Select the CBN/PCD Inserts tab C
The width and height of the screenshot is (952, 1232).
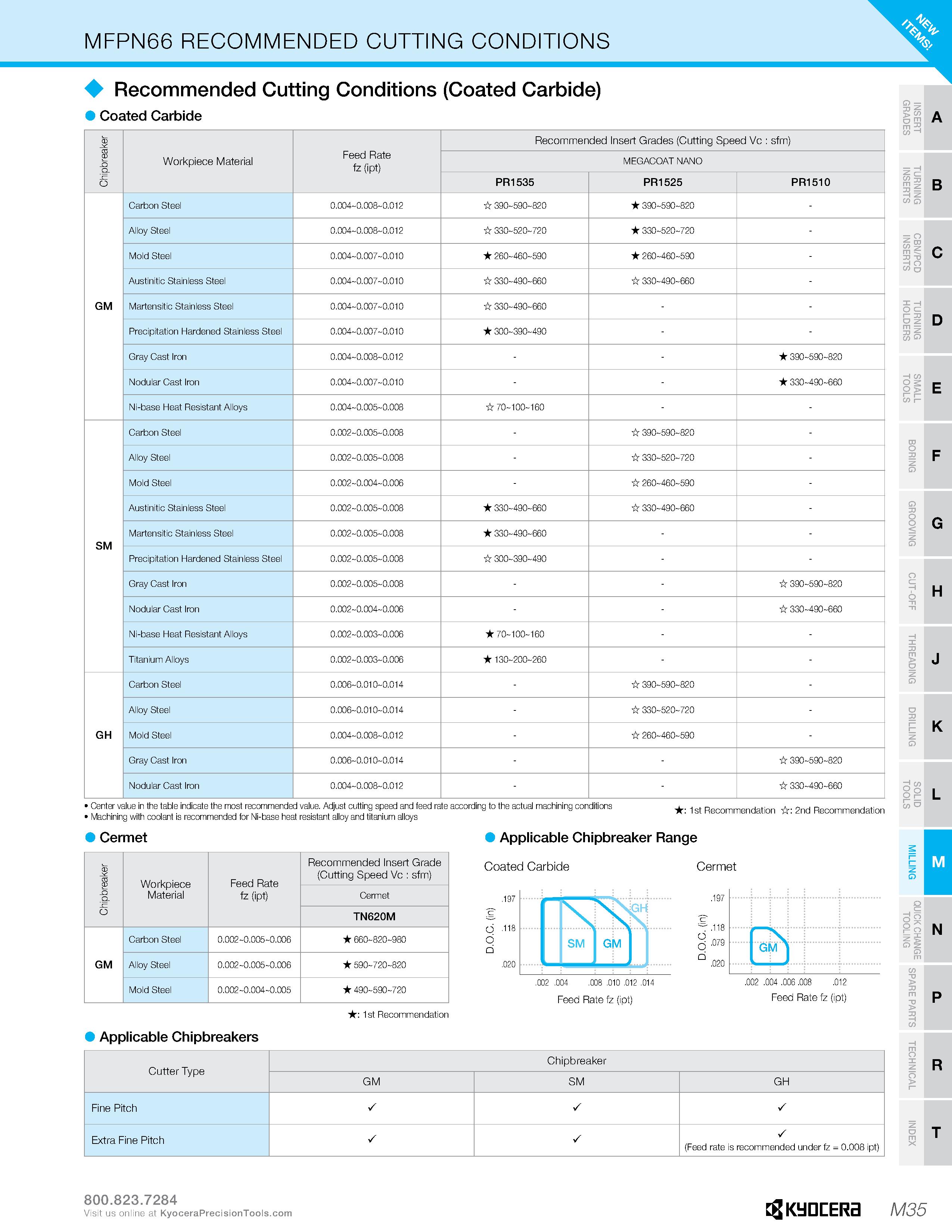tap(925, 253)
